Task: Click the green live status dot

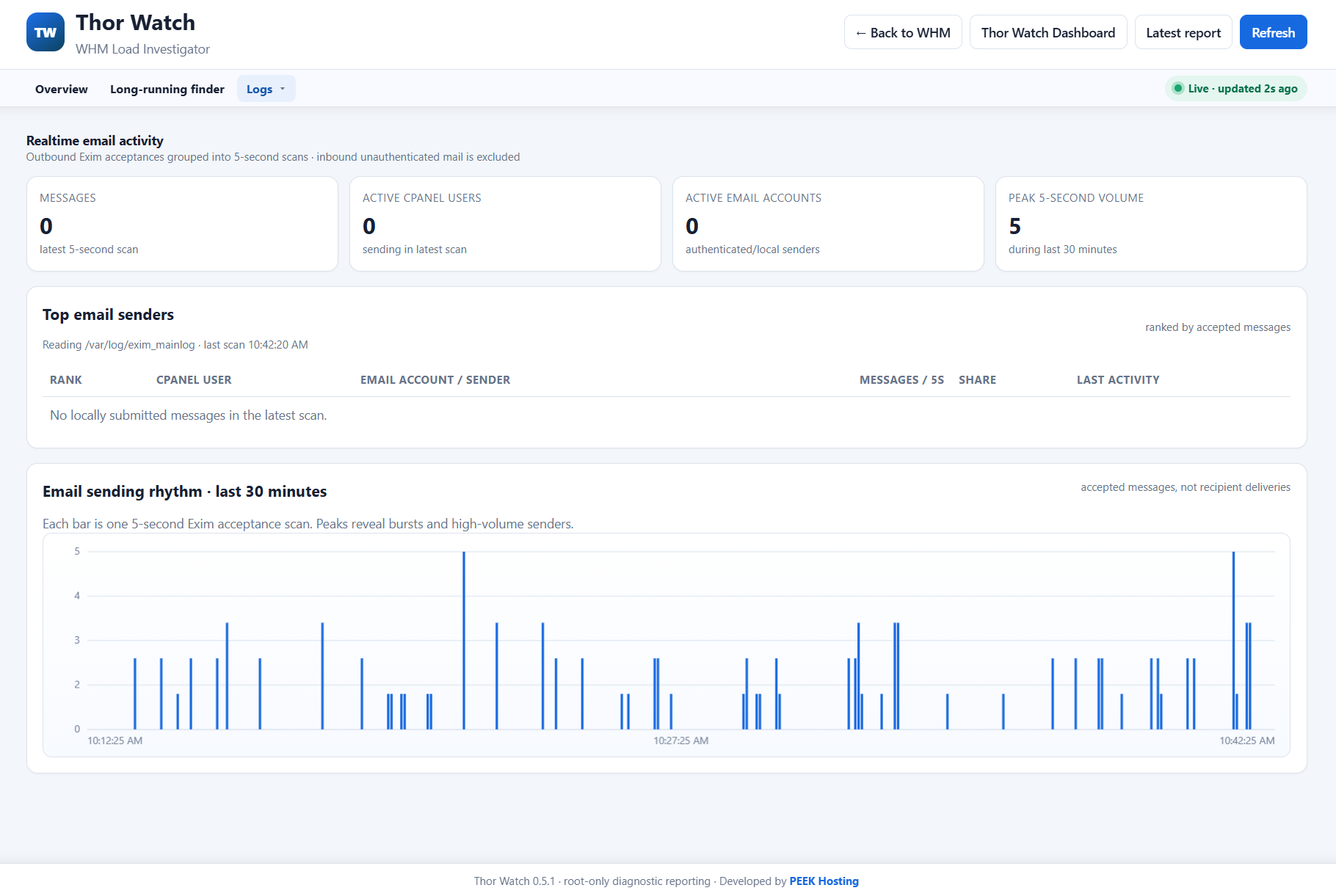Action: point(1177,89)
